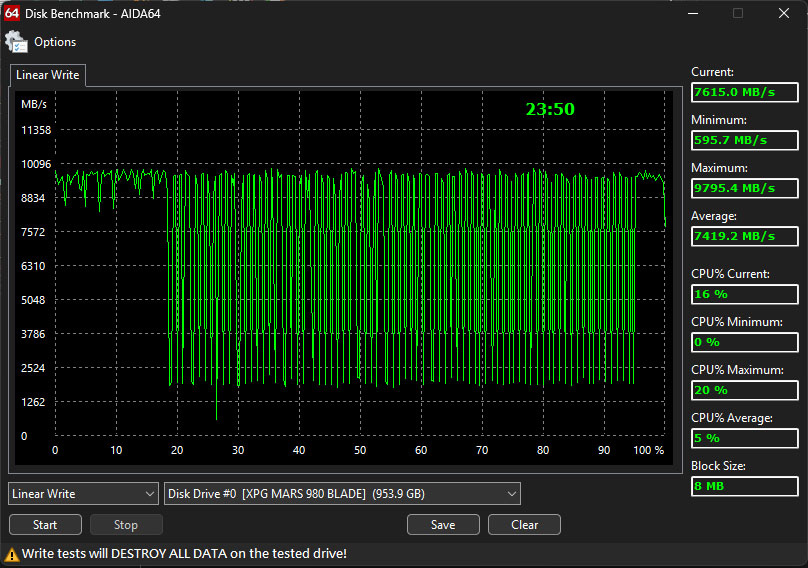Viewport: 808px width, 568px height.
Task: Click the Stop button
Action: 126,525
